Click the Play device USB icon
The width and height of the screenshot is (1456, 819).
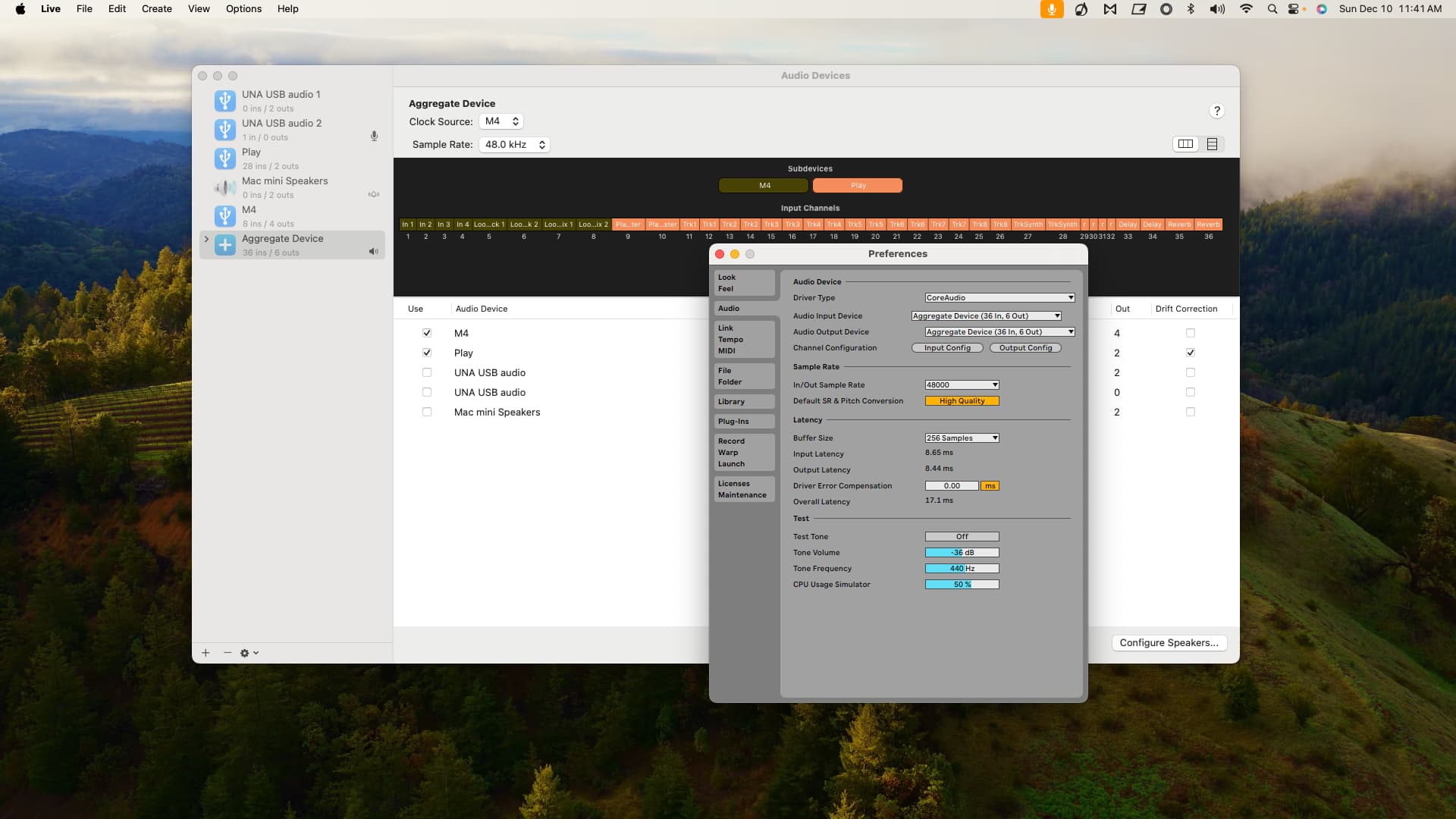tap(224, 158)
